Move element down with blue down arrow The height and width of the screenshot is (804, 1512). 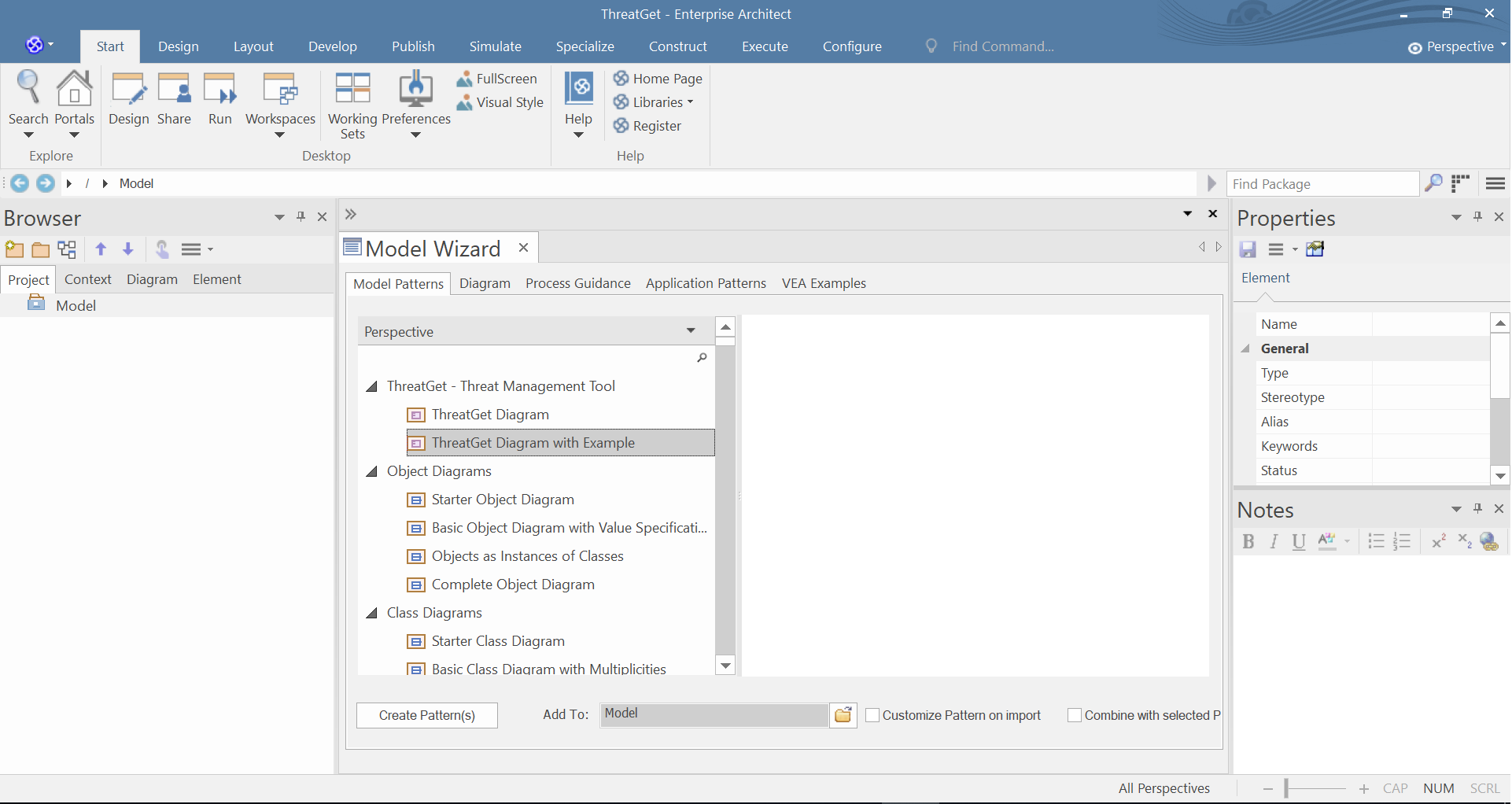(128, 249)
